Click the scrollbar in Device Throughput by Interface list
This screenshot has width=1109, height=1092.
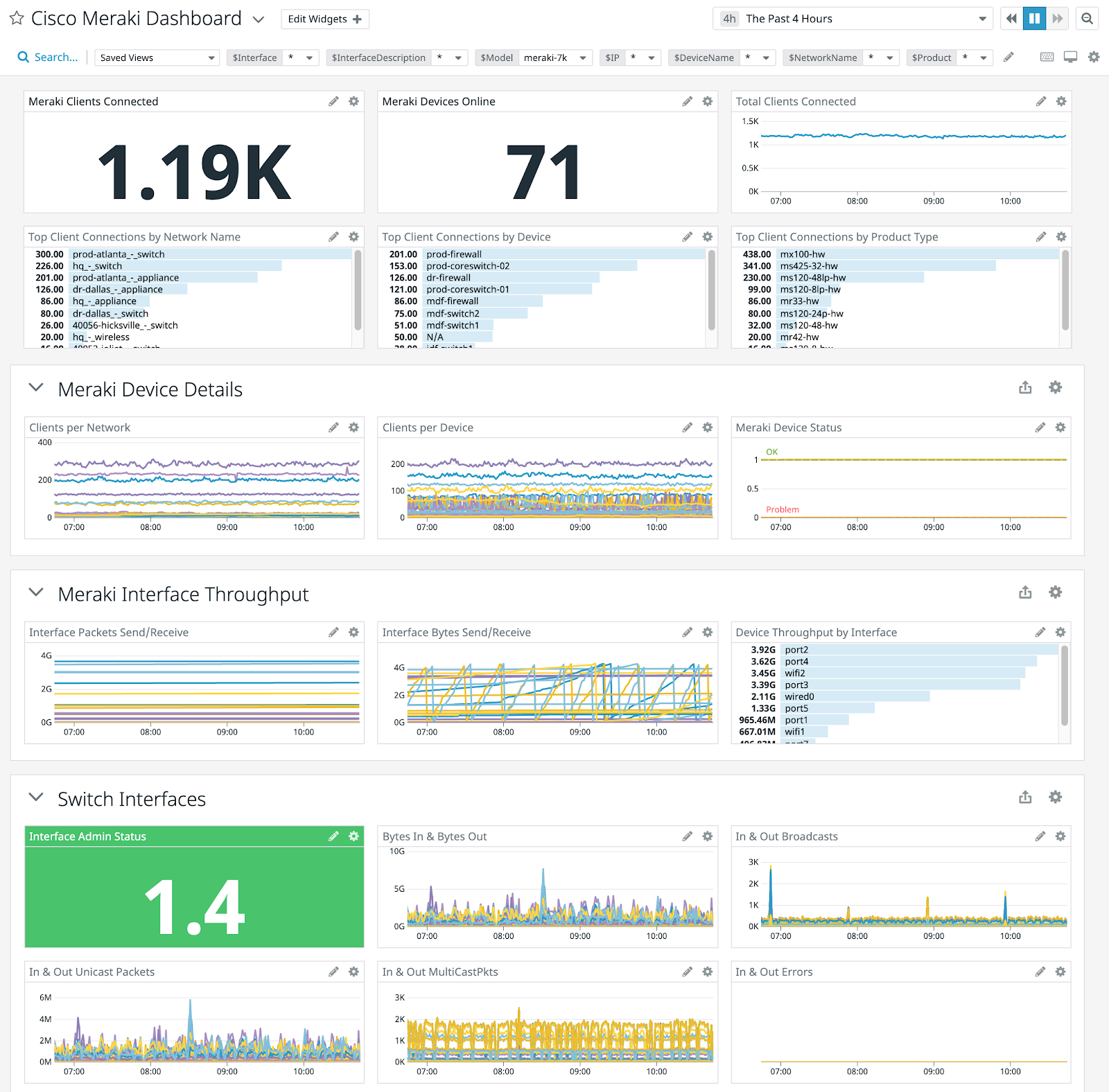(1065, 685)
